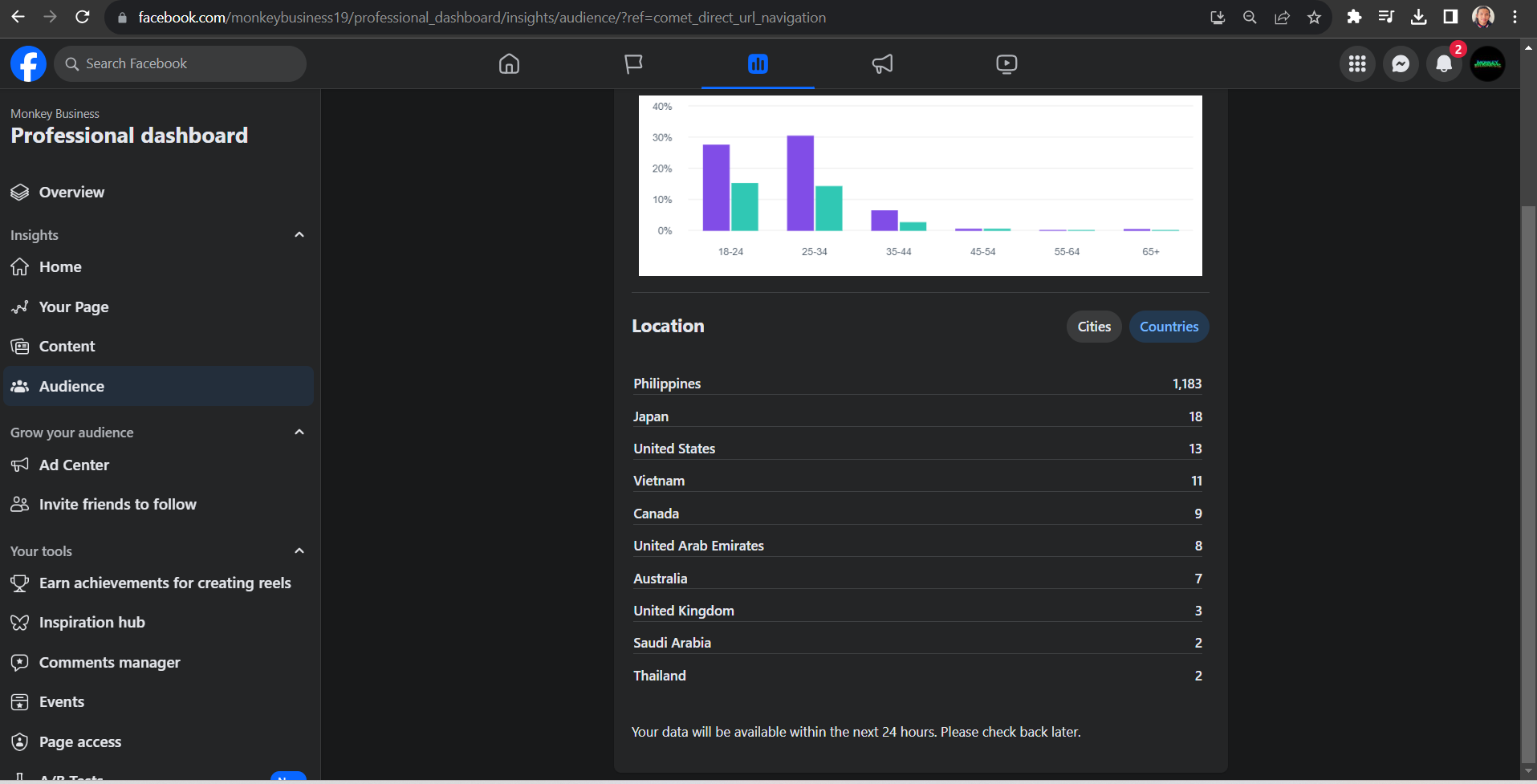The height and width of the screenshot is (784, 1537).
Task: Focus the Search Facebook field
Action: tap(180, 63)
